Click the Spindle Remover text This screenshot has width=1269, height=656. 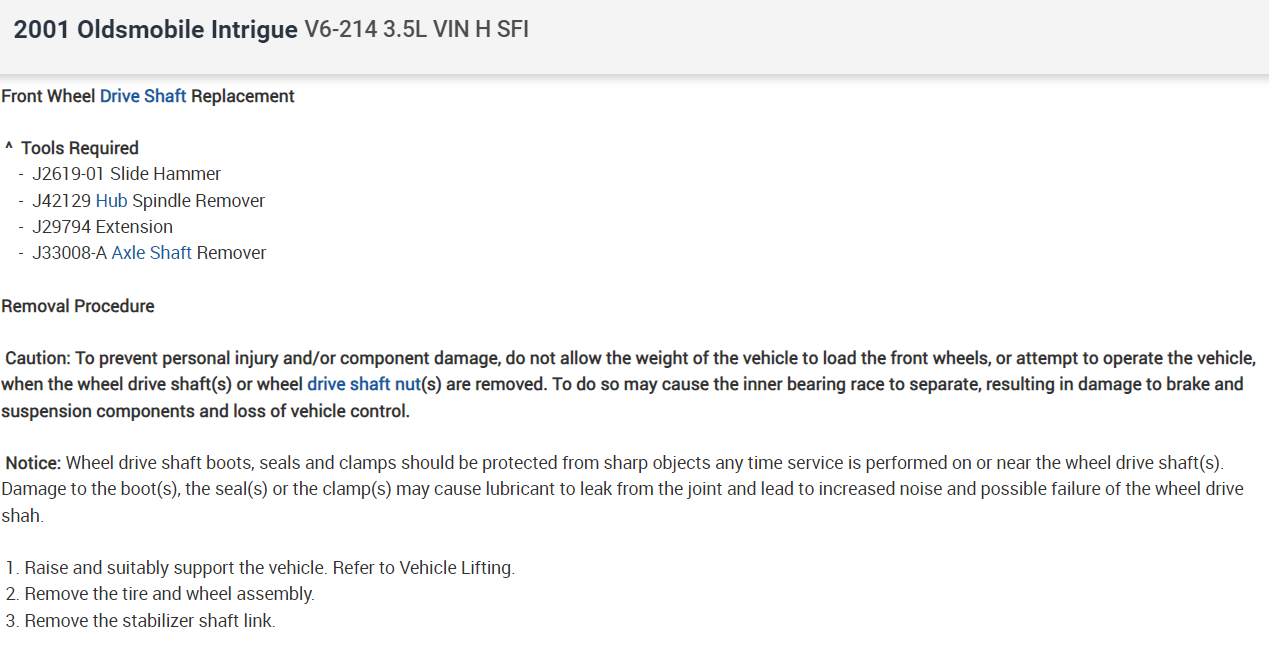click(199, 201)
